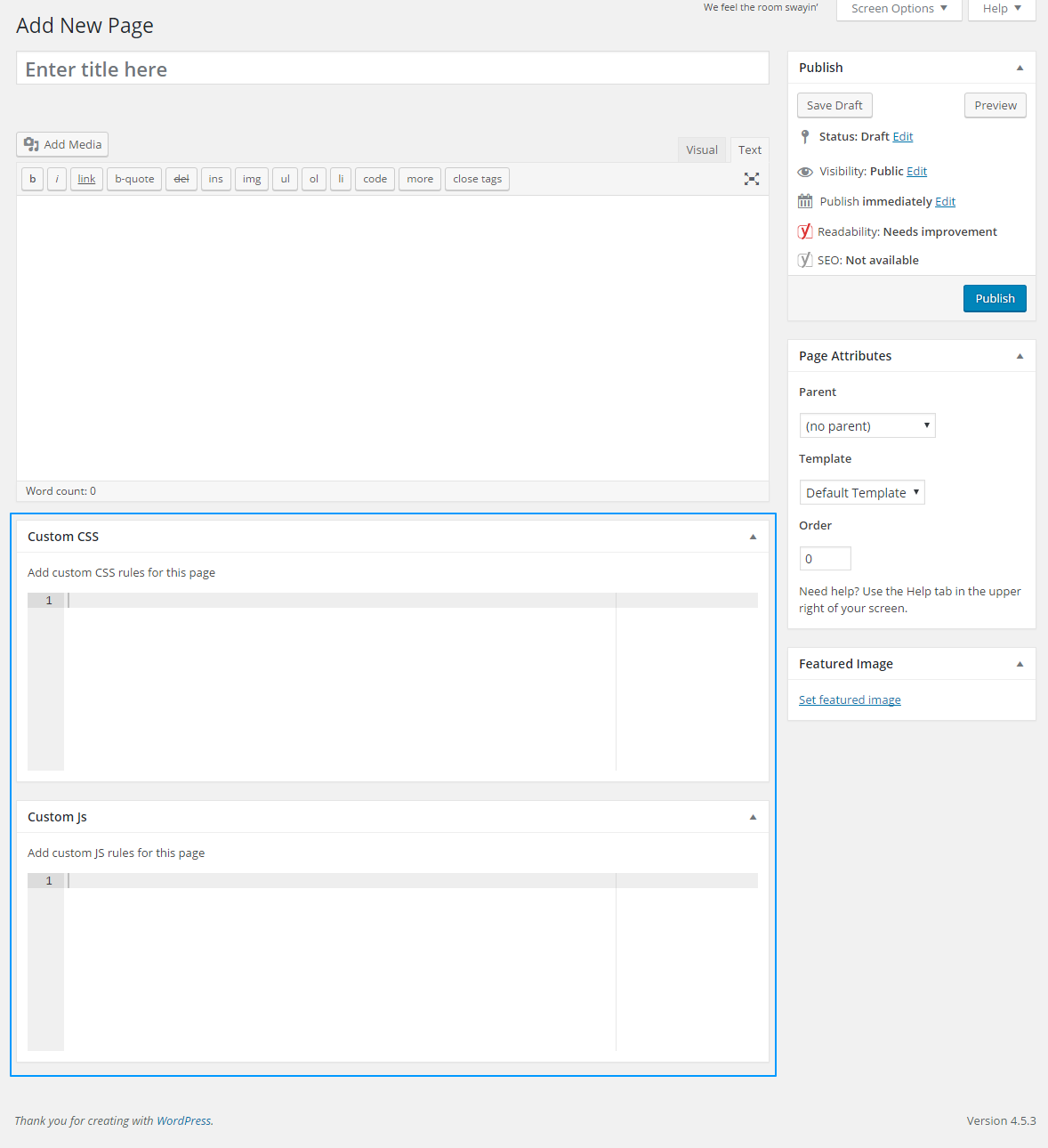The width and height of the screenshot is (1048, 1148).
Task: Open the Default Template dropdown
Action: coord(862,492)
